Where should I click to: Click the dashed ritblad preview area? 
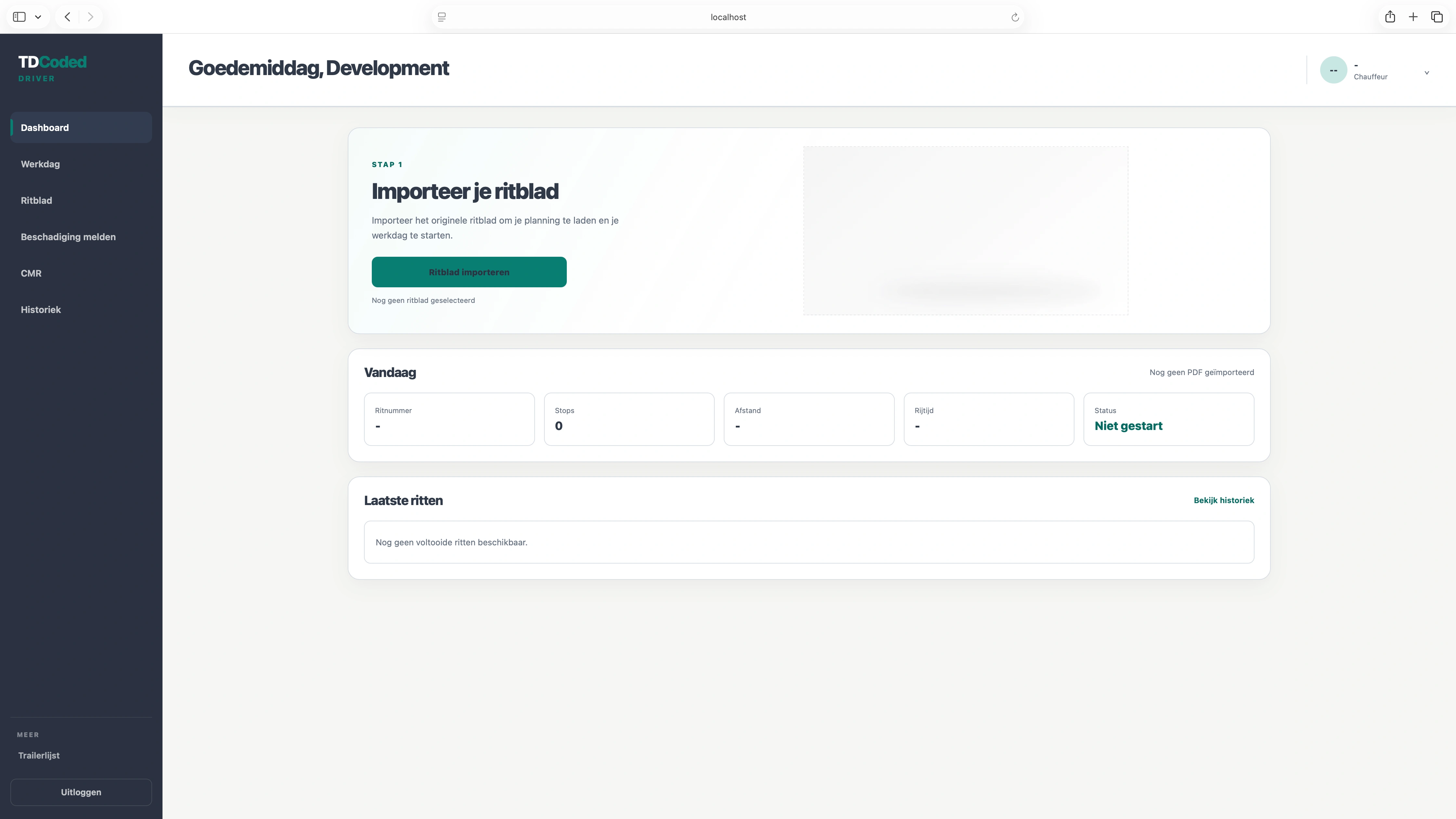pyautogui.click(x=965, y=231)
